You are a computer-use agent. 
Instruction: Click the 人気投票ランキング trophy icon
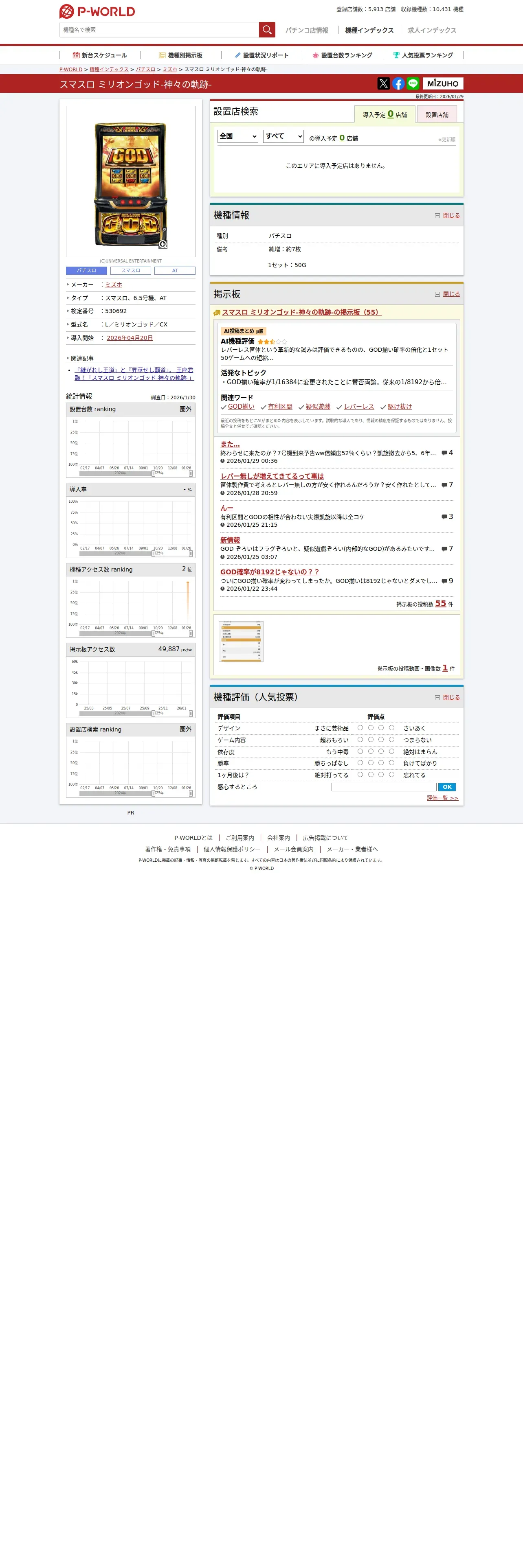tap(396, 55)
